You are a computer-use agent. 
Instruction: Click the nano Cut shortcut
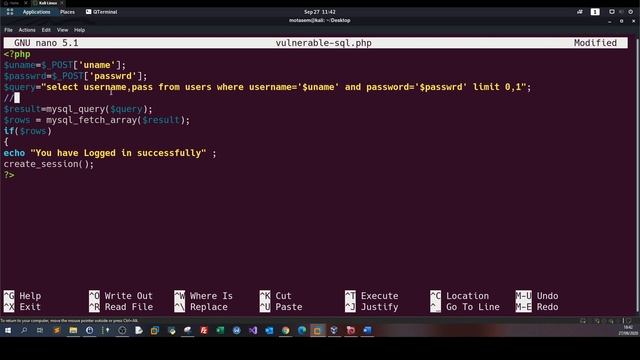tap(276, 296)
